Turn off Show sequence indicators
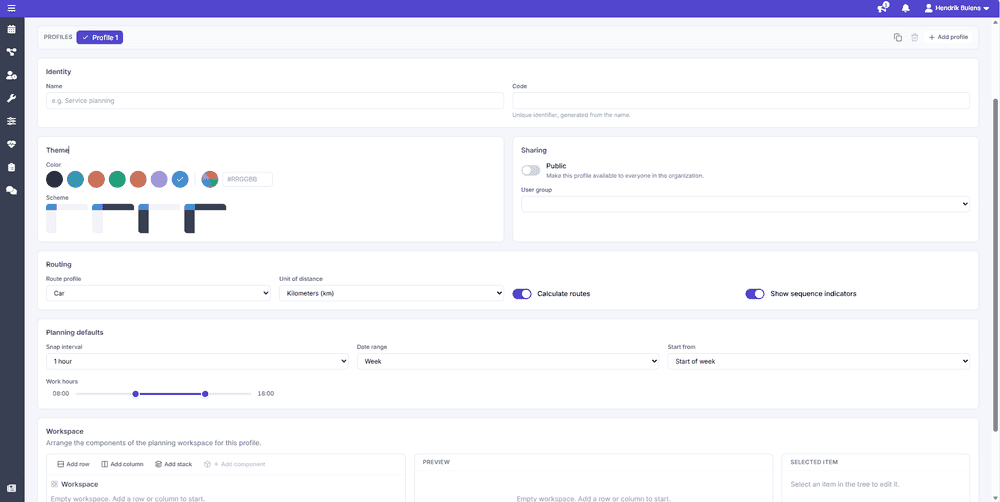The image size is (1000, 502). [754, 294]
